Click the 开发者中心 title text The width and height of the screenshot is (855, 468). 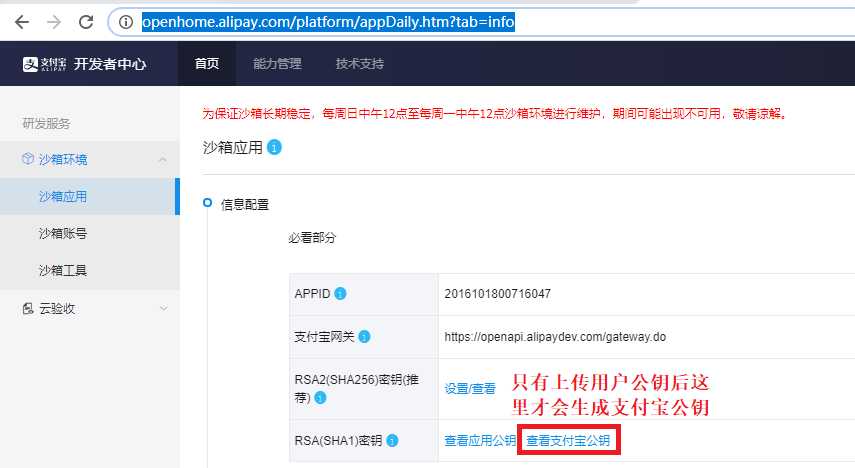point(110,64)
